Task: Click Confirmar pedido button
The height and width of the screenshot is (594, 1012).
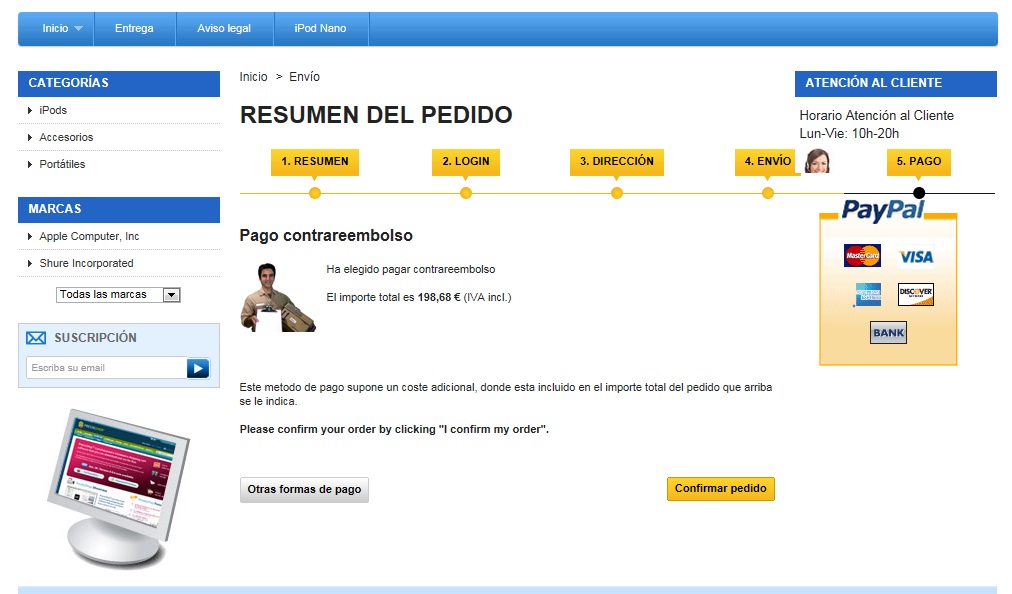Action: (721, 489)
